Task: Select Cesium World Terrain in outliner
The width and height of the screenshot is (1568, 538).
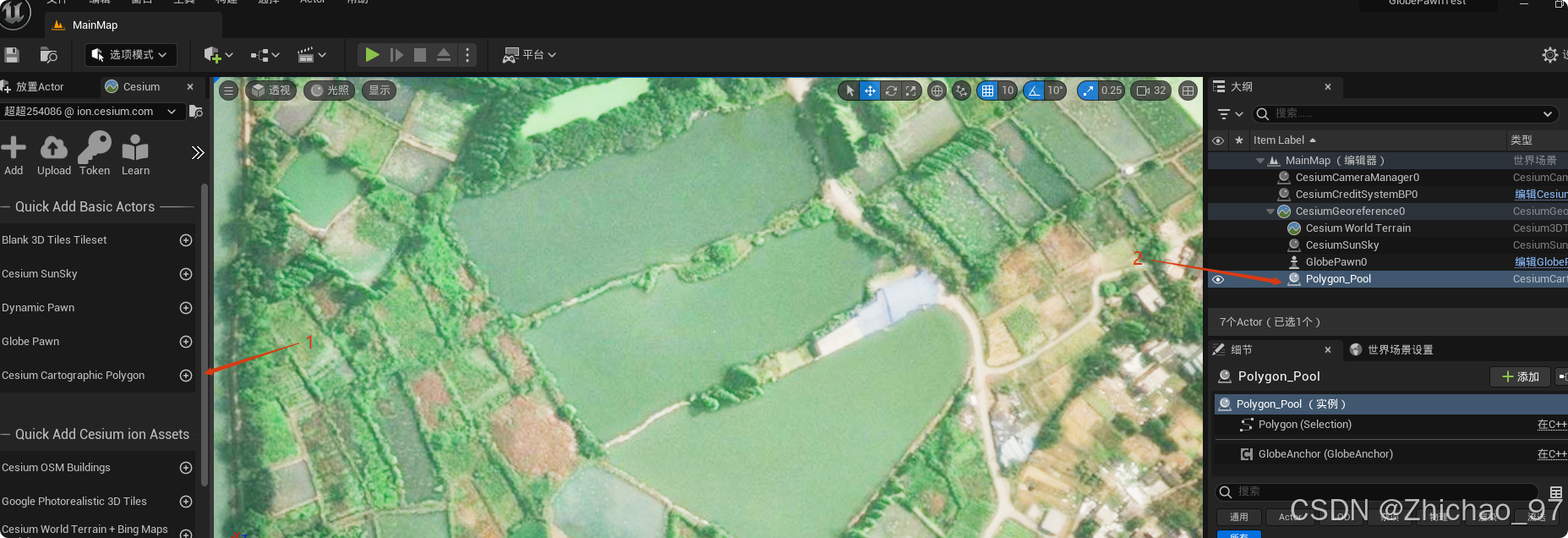Action: tap(1358, 228)
